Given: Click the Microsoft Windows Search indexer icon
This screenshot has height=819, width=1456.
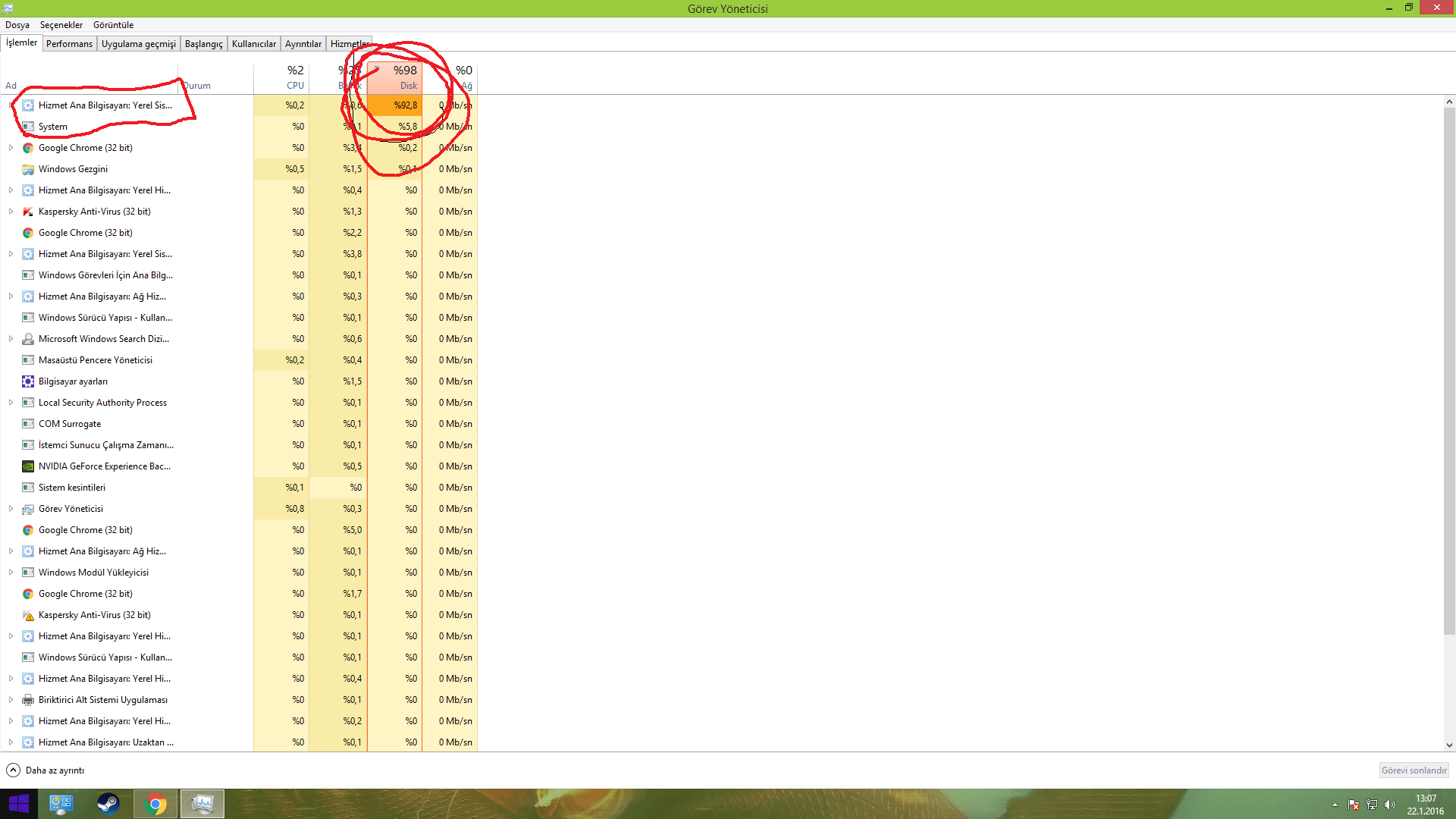Looking at the screenshot, I should point(28,339).
